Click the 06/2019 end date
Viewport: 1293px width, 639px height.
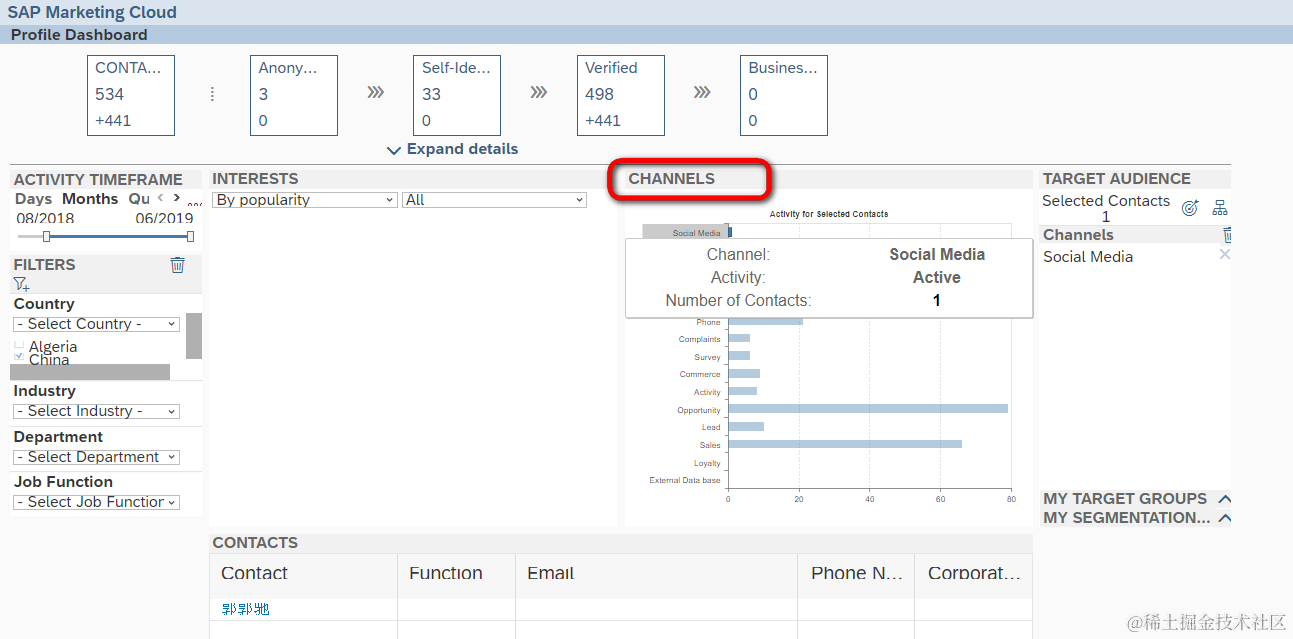(164, 218)
